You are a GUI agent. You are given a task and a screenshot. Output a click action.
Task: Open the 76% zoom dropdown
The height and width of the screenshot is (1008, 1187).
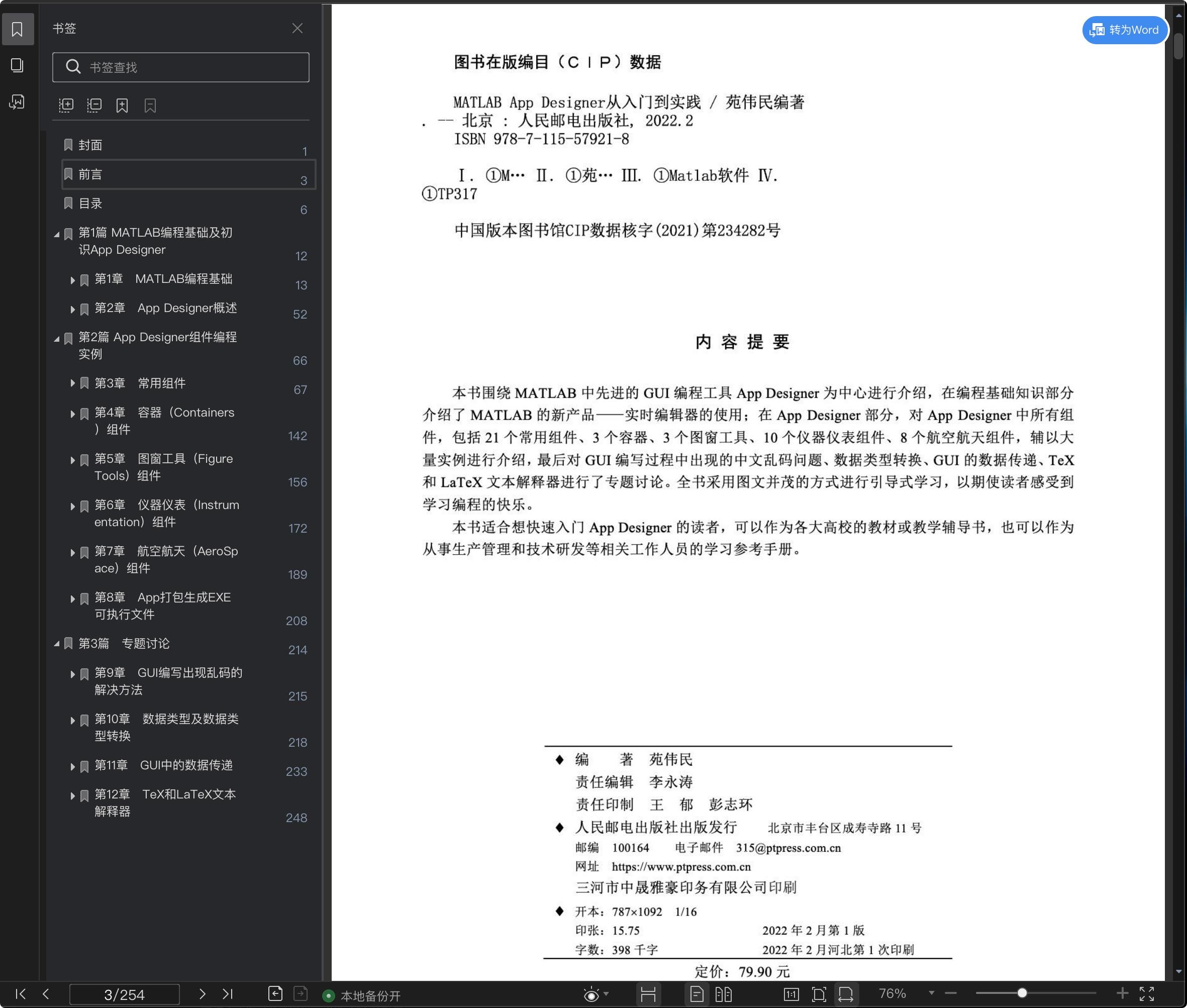pyautogui.click(x=931, y=993)
